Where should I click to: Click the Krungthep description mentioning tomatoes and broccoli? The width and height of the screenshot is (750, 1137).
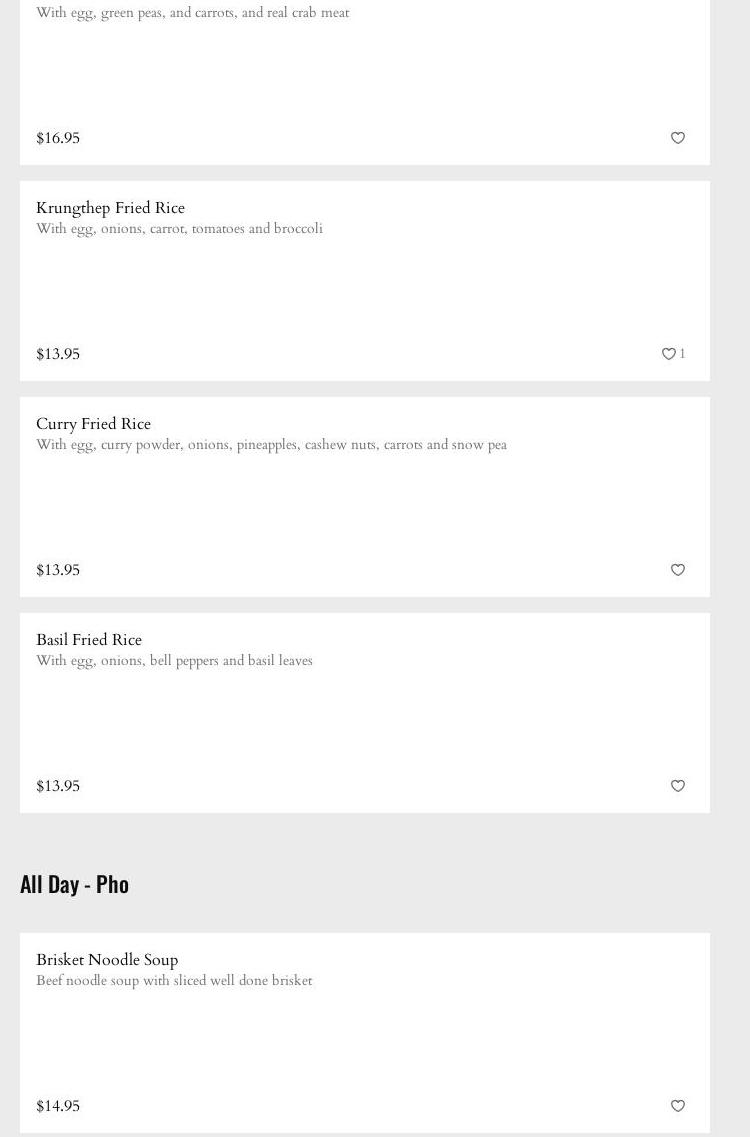(179, 229)
